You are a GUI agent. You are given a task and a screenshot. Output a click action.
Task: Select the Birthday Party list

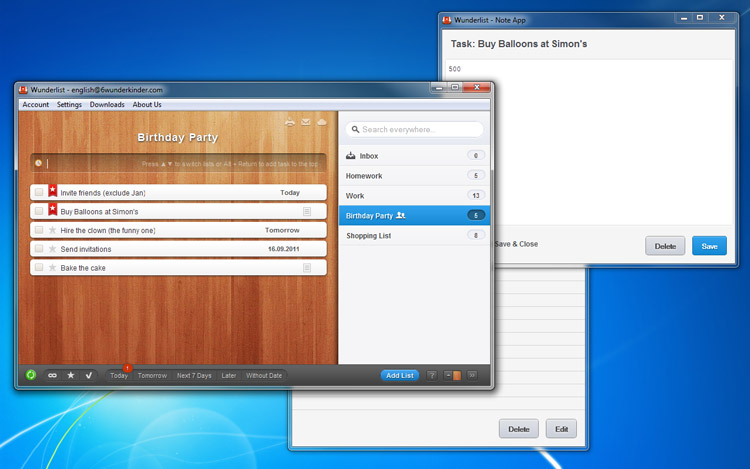414,216
